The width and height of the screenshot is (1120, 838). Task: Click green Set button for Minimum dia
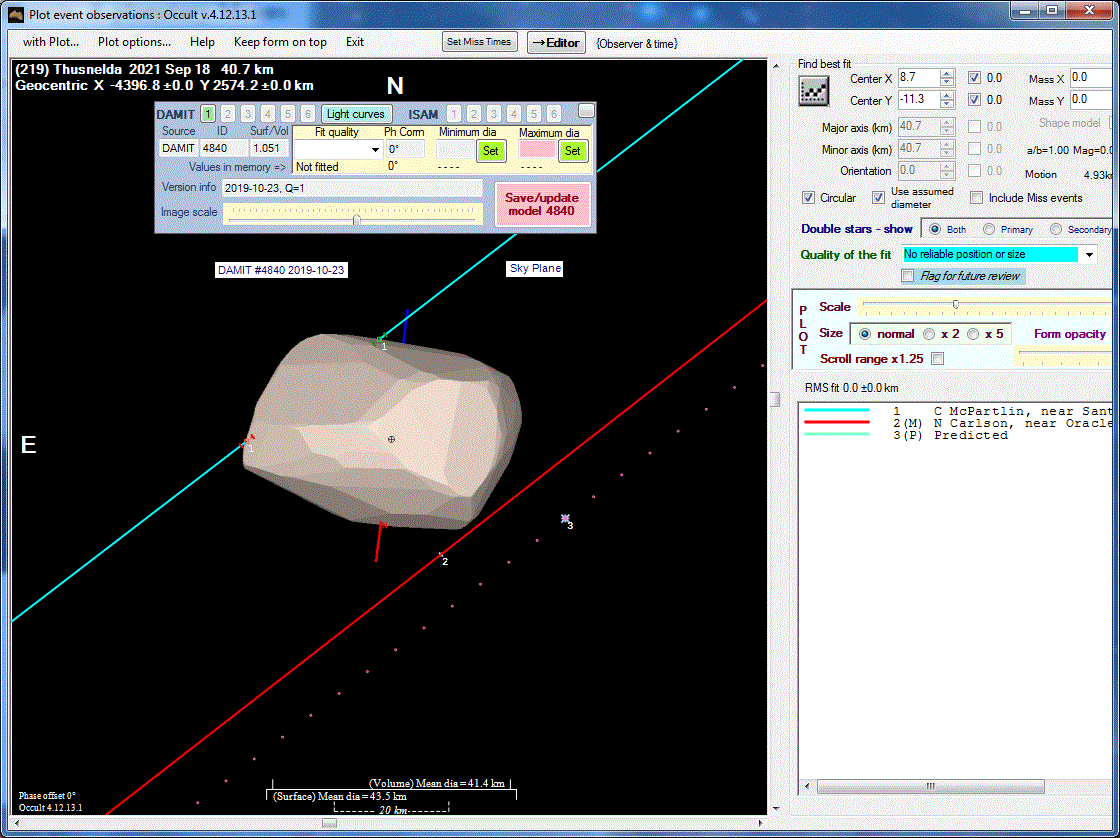(490, 150)
